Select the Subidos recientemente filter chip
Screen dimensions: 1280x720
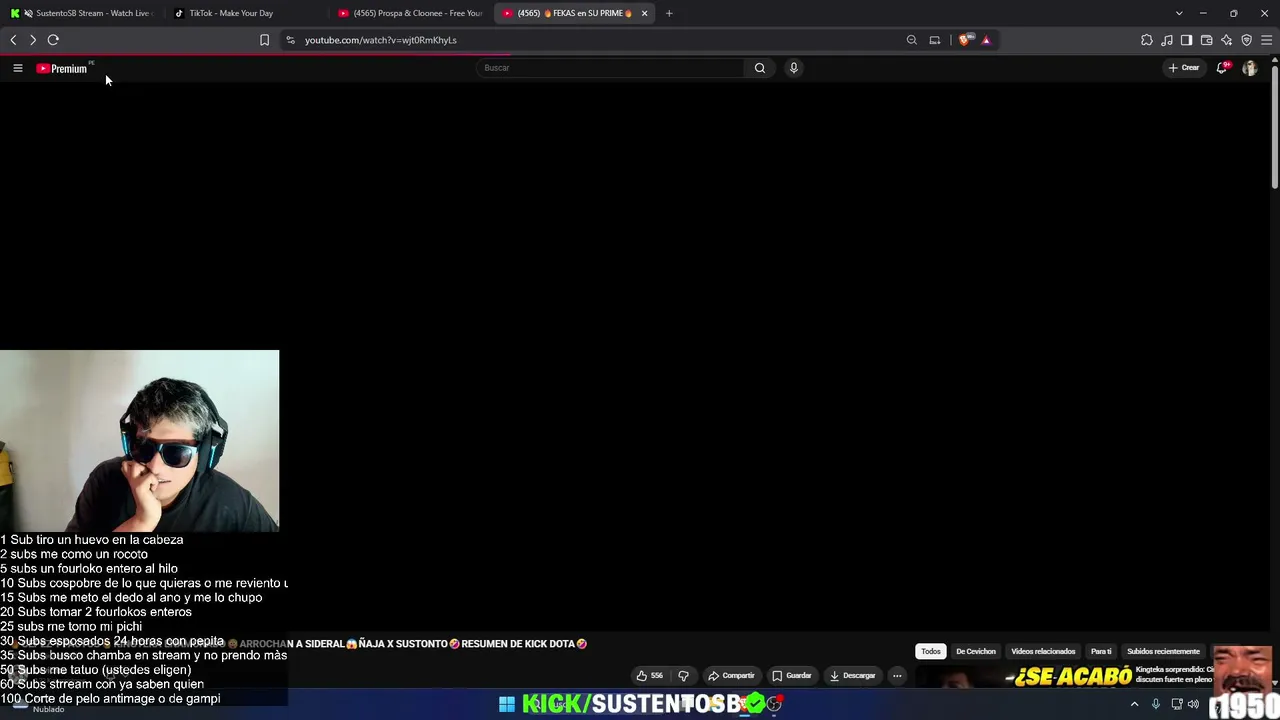pyautogui.click(x=1163, y=652)
